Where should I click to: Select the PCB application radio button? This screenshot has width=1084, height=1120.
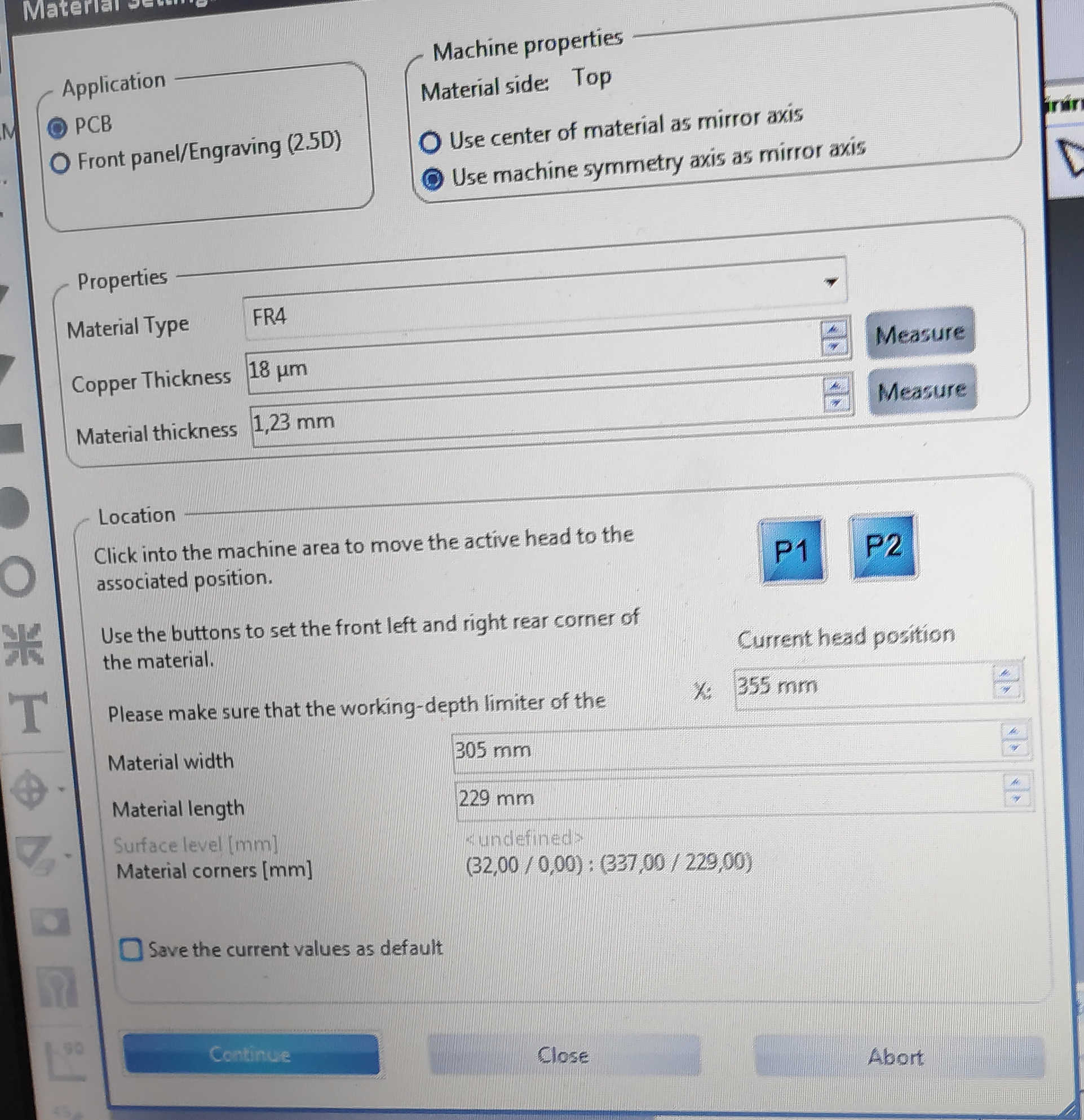click(56, 128)
